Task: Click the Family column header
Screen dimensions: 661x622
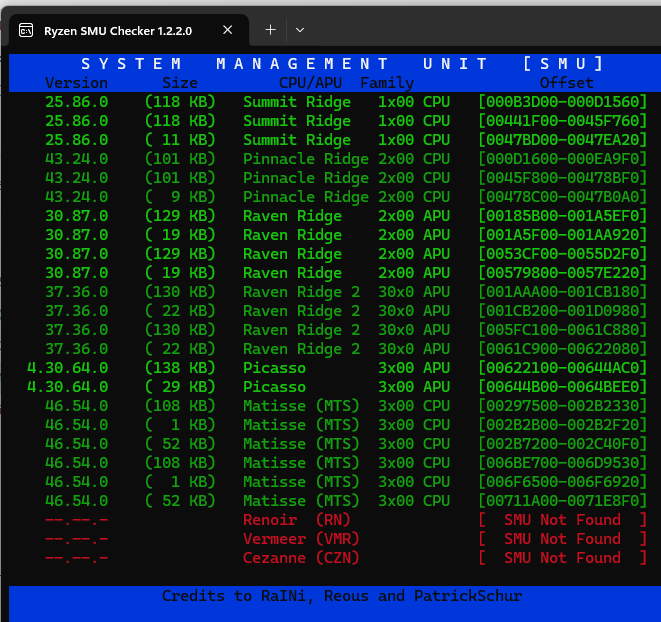Action: [386, 83]
